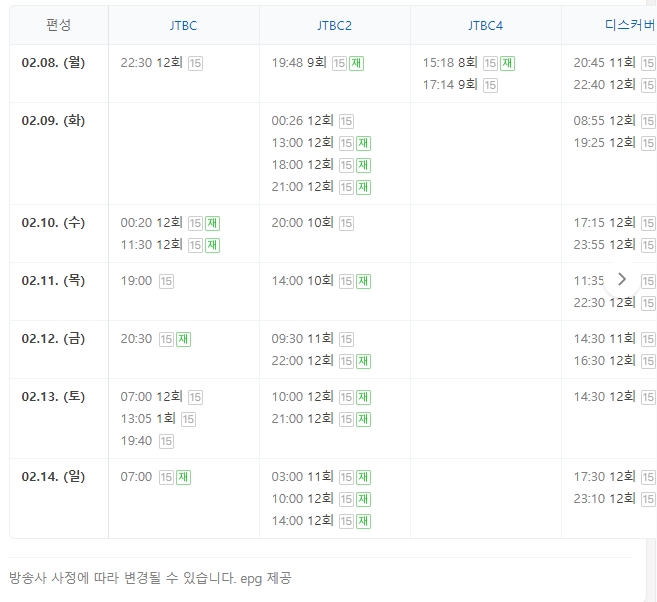This screenshot has height=602, width=657.
Task: Open the JTBC4 channel header link
Action: 486,26
